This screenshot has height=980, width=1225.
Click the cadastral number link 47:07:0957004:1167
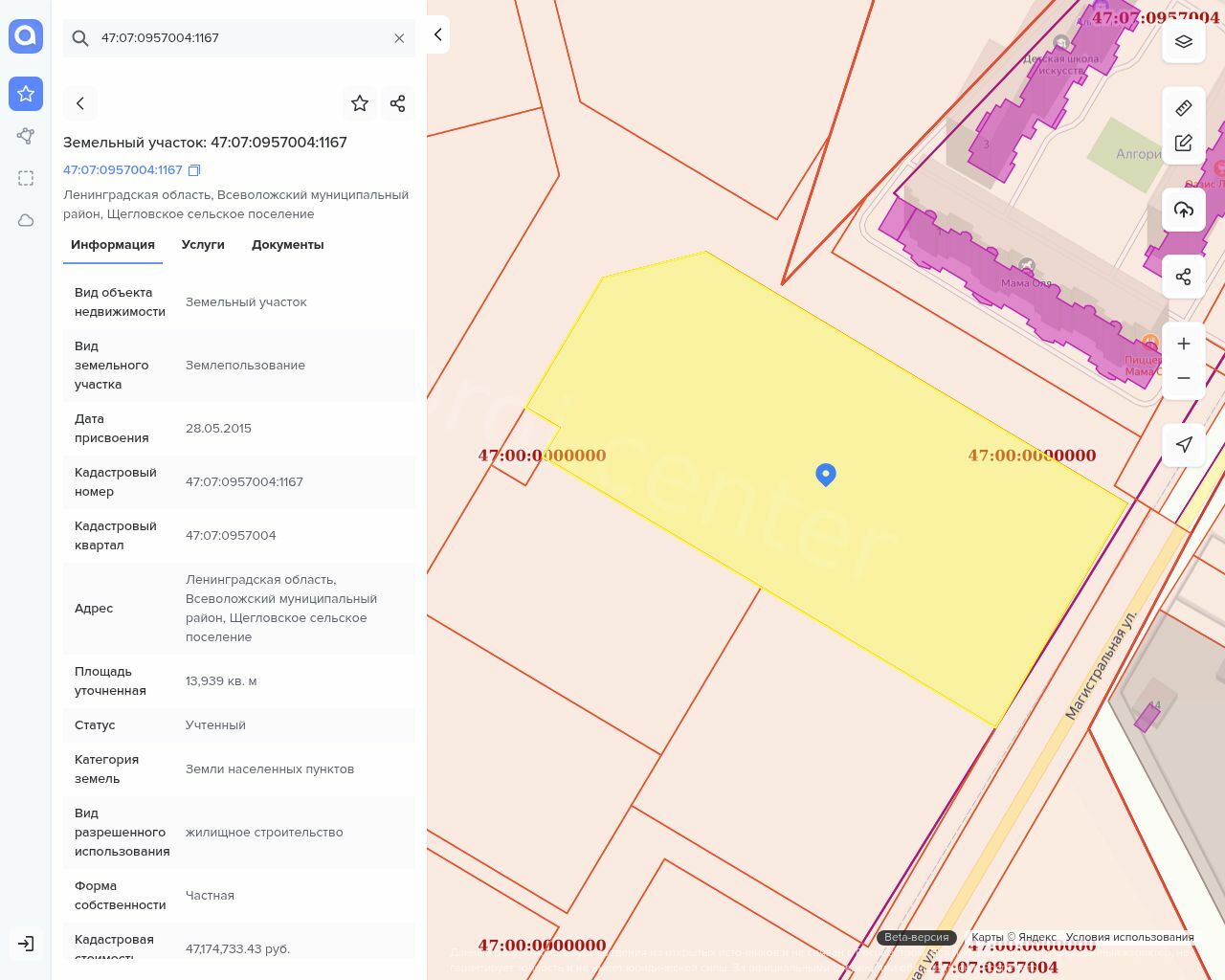click(x=122, y=170)
